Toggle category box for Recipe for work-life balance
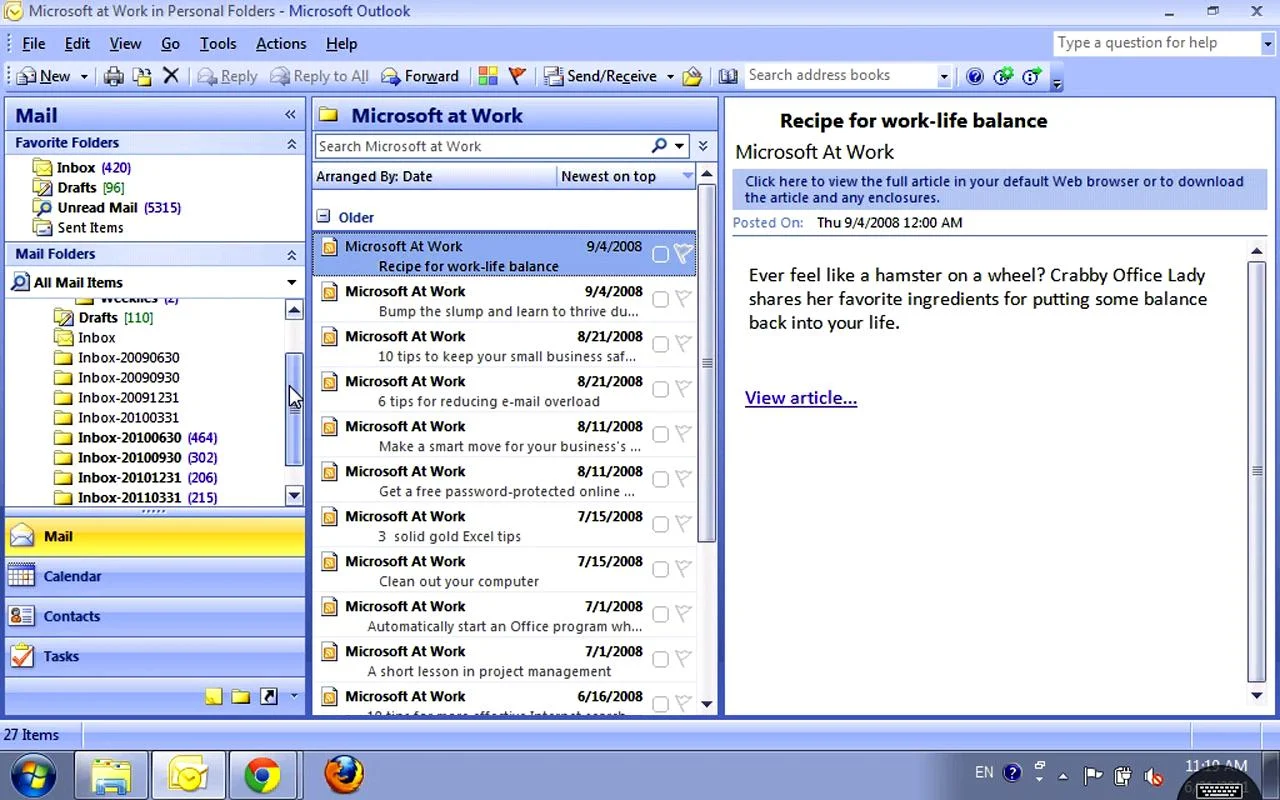This screenshot has height=800, width=1280. coord(660,254)
